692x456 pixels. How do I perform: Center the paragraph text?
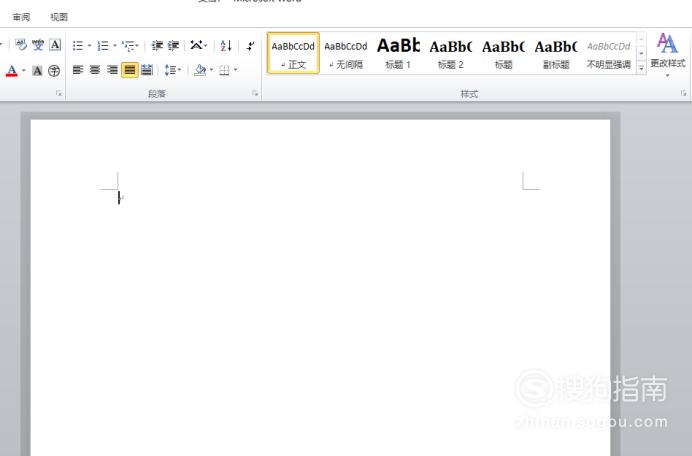[95, 70]
